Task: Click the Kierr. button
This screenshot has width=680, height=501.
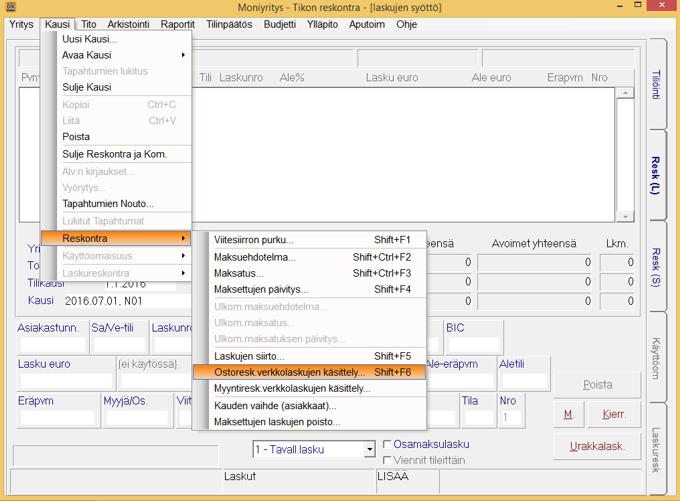Action: (614, 414)
